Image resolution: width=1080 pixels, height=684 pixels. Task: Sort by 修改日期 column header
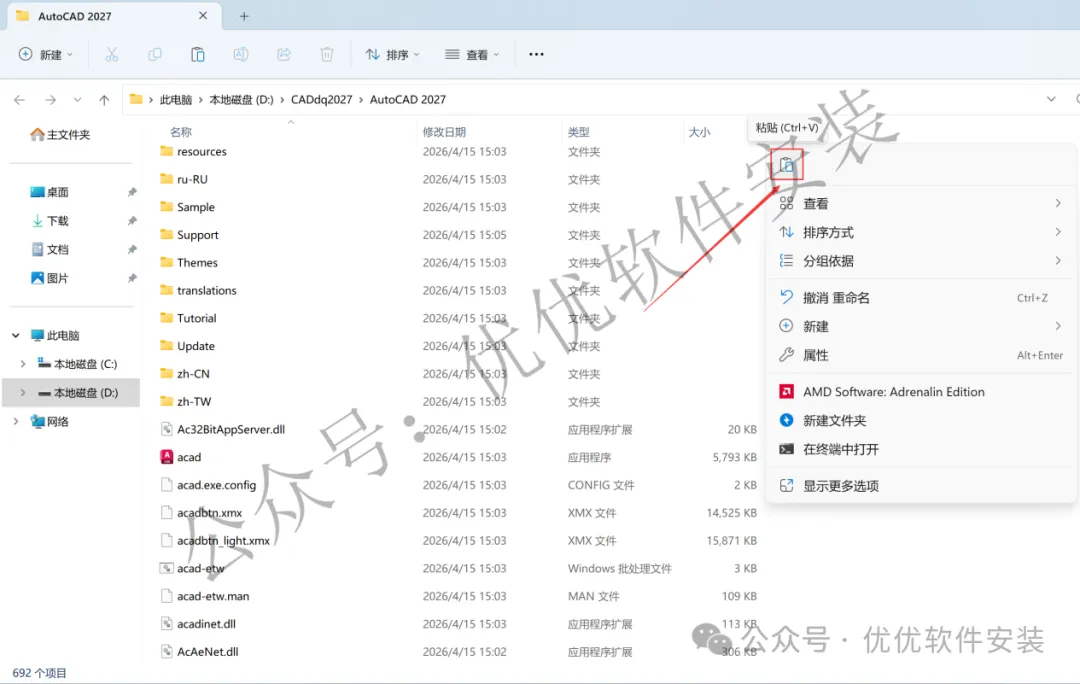(444, 132)
